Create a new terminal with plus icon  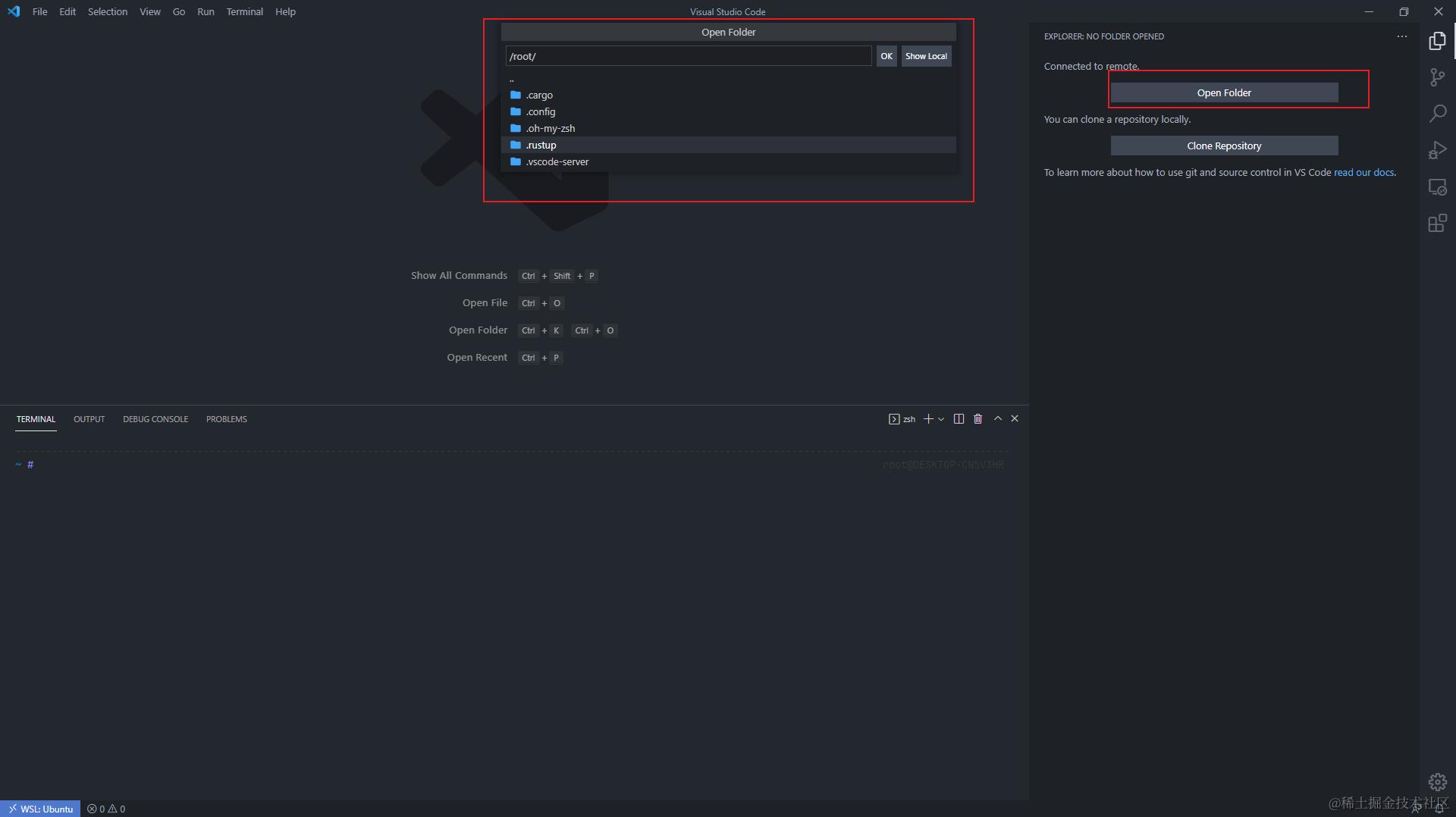928,419
